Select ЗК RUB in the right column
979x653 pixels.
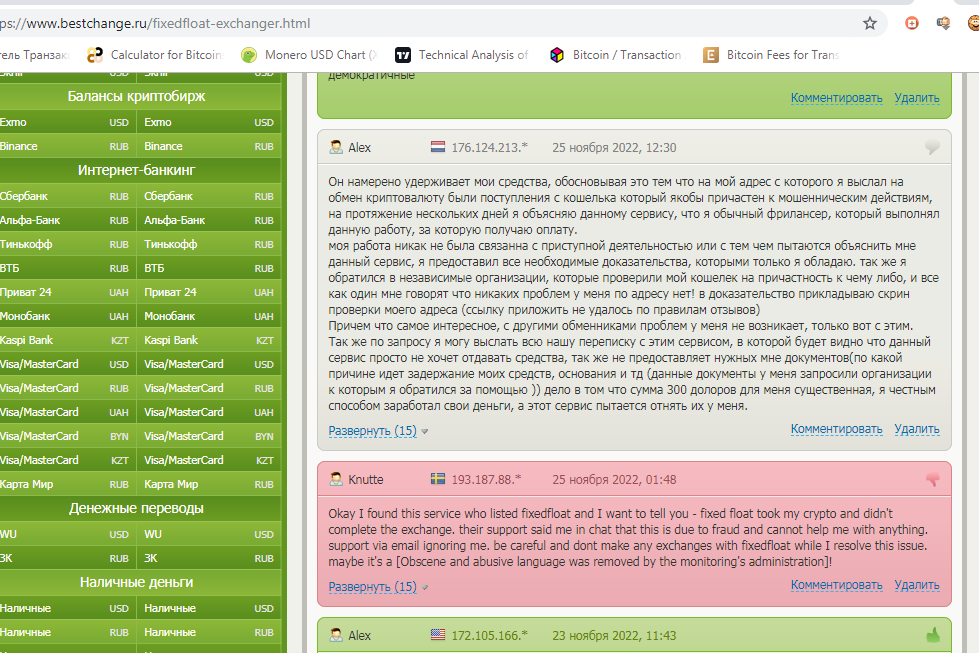coord(209,558)
